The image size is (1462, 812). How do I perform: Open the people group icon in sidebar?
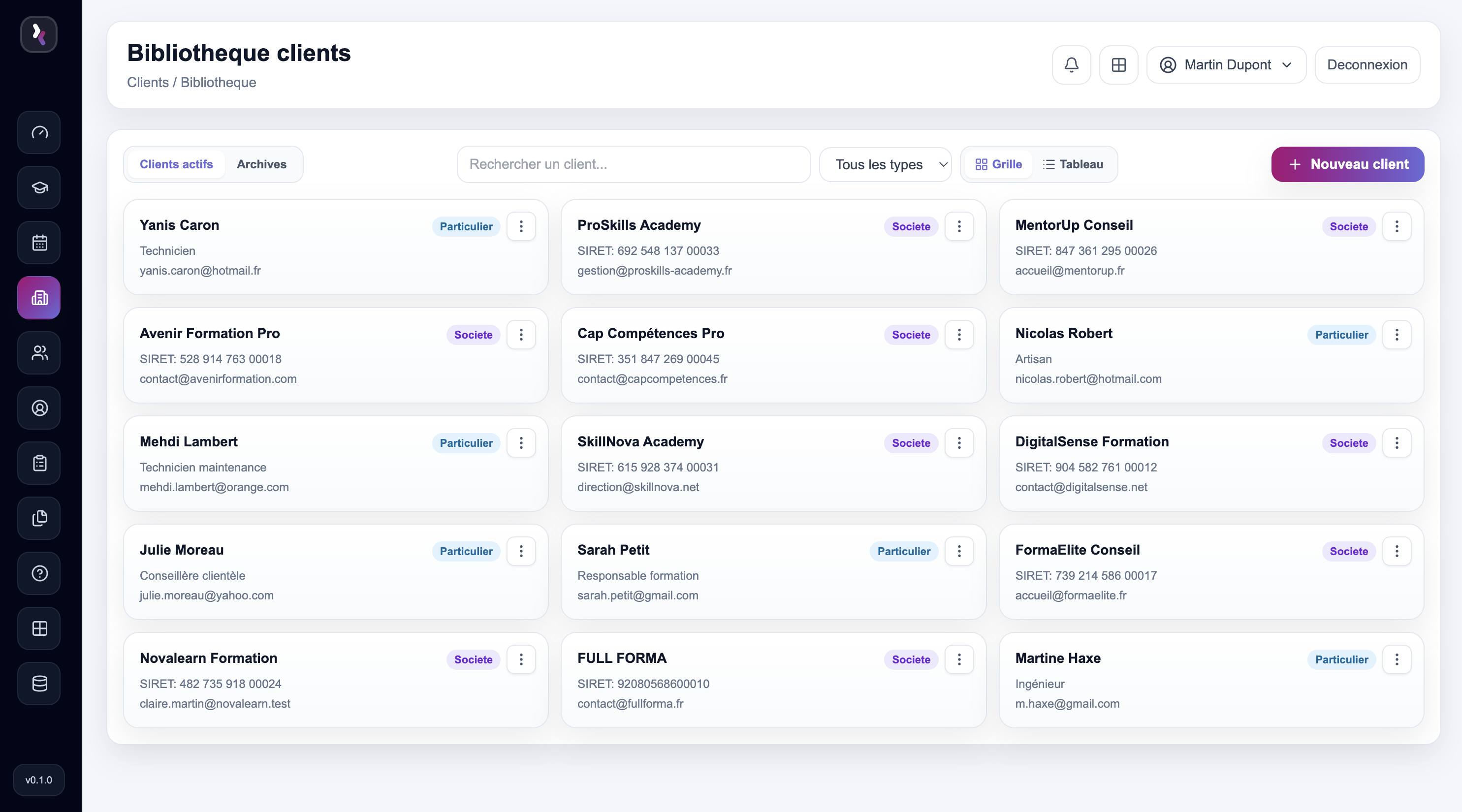pyautogui.click(x=39, y=353)
